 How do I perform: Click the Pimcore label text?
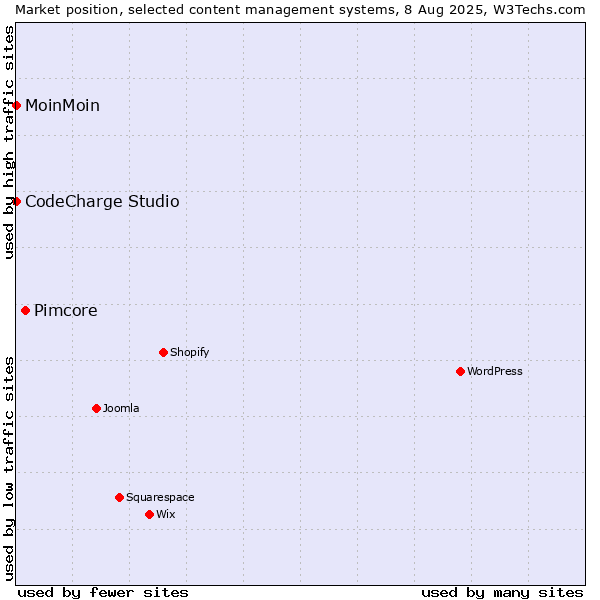65,310
